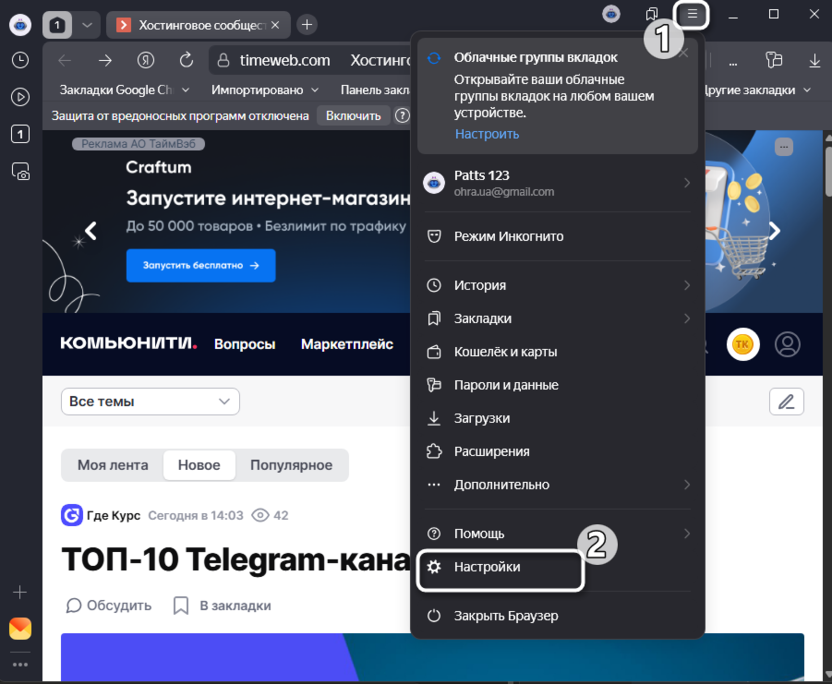Add a sidebar app with plus icon
The height and width of the screenshot is (684, 832).
[x=20, y=592]
